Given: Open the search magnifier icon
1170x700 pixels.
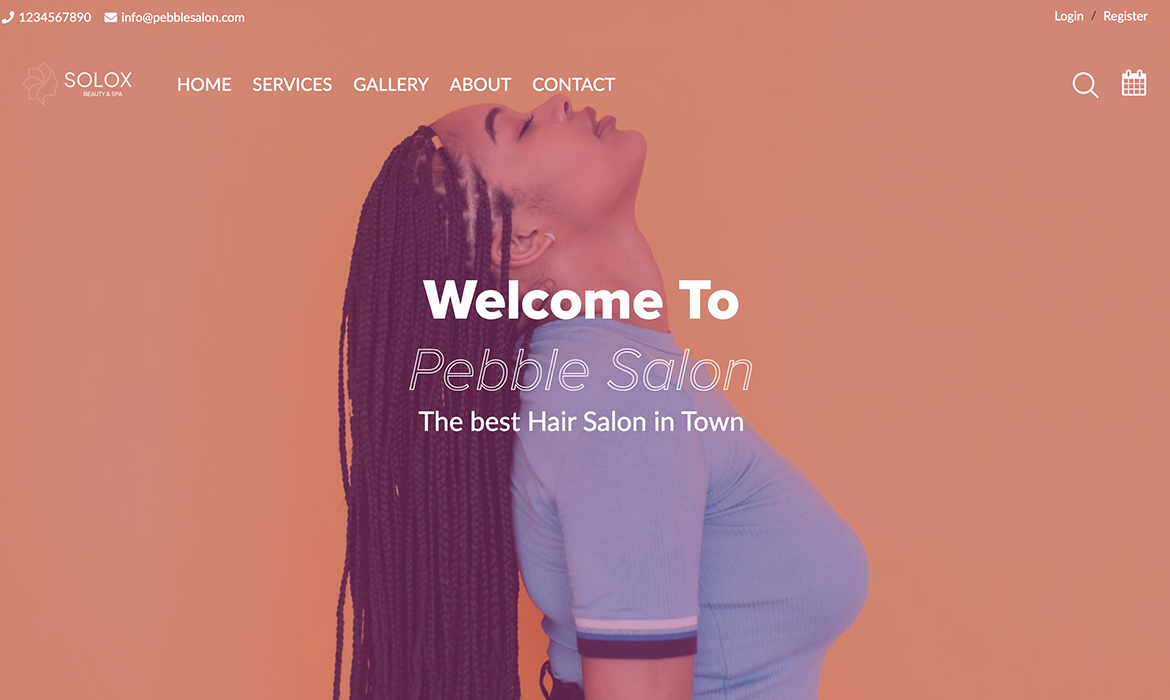Looking at the screenshot, I should click(x=1085, y=85).
